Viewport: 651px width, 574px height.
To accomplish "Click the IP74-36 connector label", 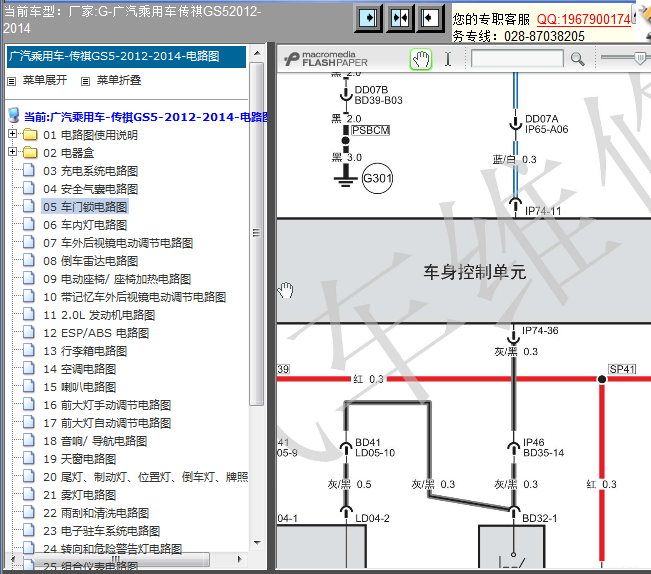I will (x=540, y=330).
